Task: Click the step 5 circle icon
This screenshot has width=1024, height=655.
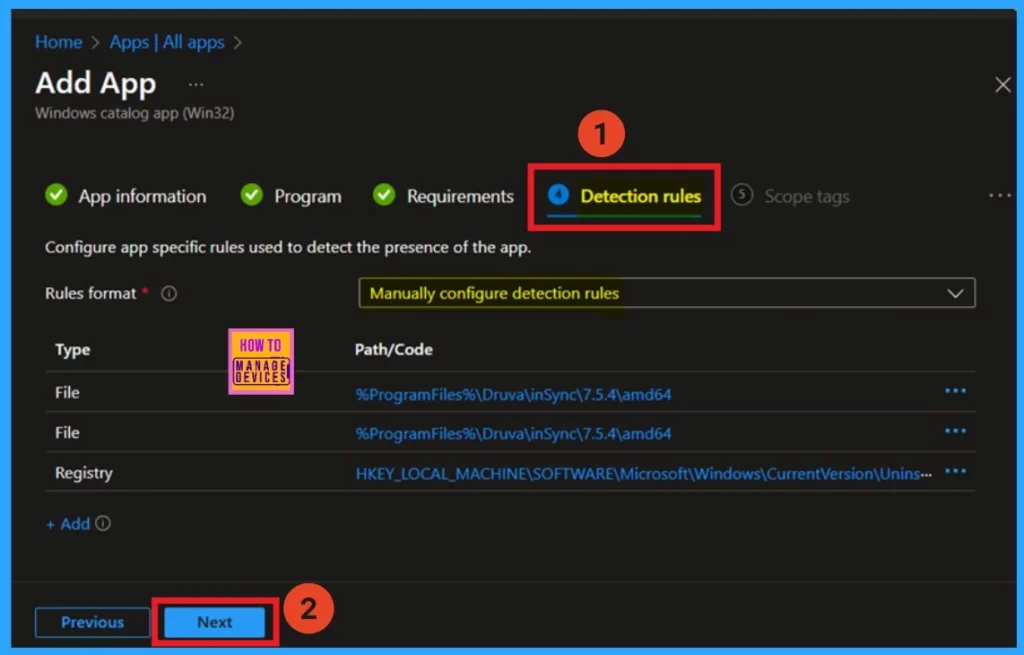Action: point(742,195)
